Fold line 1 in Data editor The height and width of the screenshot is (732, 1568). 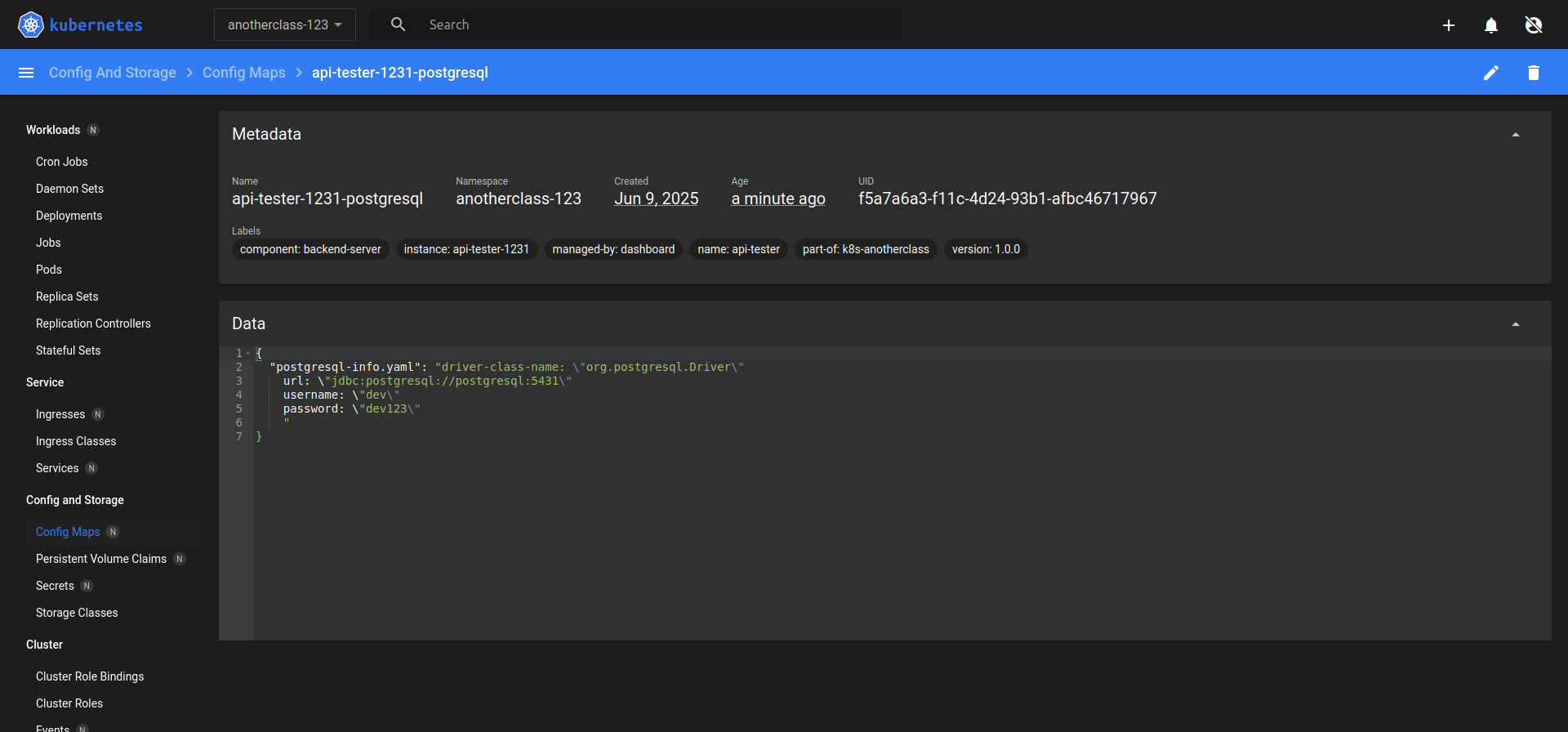pos(248,354)
